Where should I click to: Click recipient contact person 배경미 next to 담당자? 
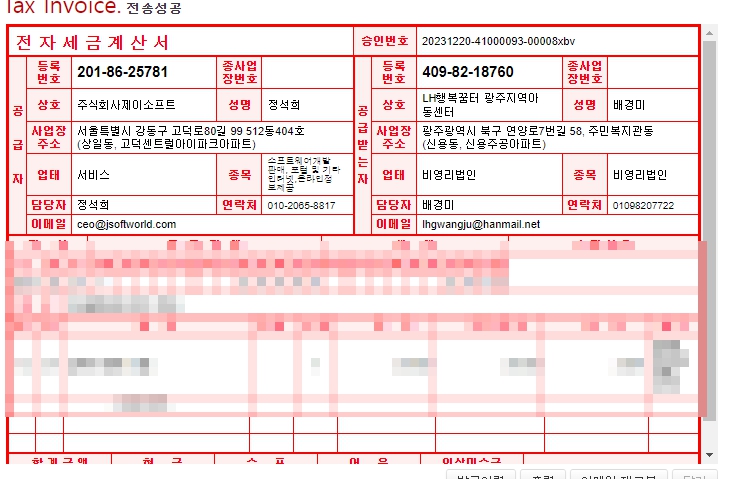tap(438, 205)
